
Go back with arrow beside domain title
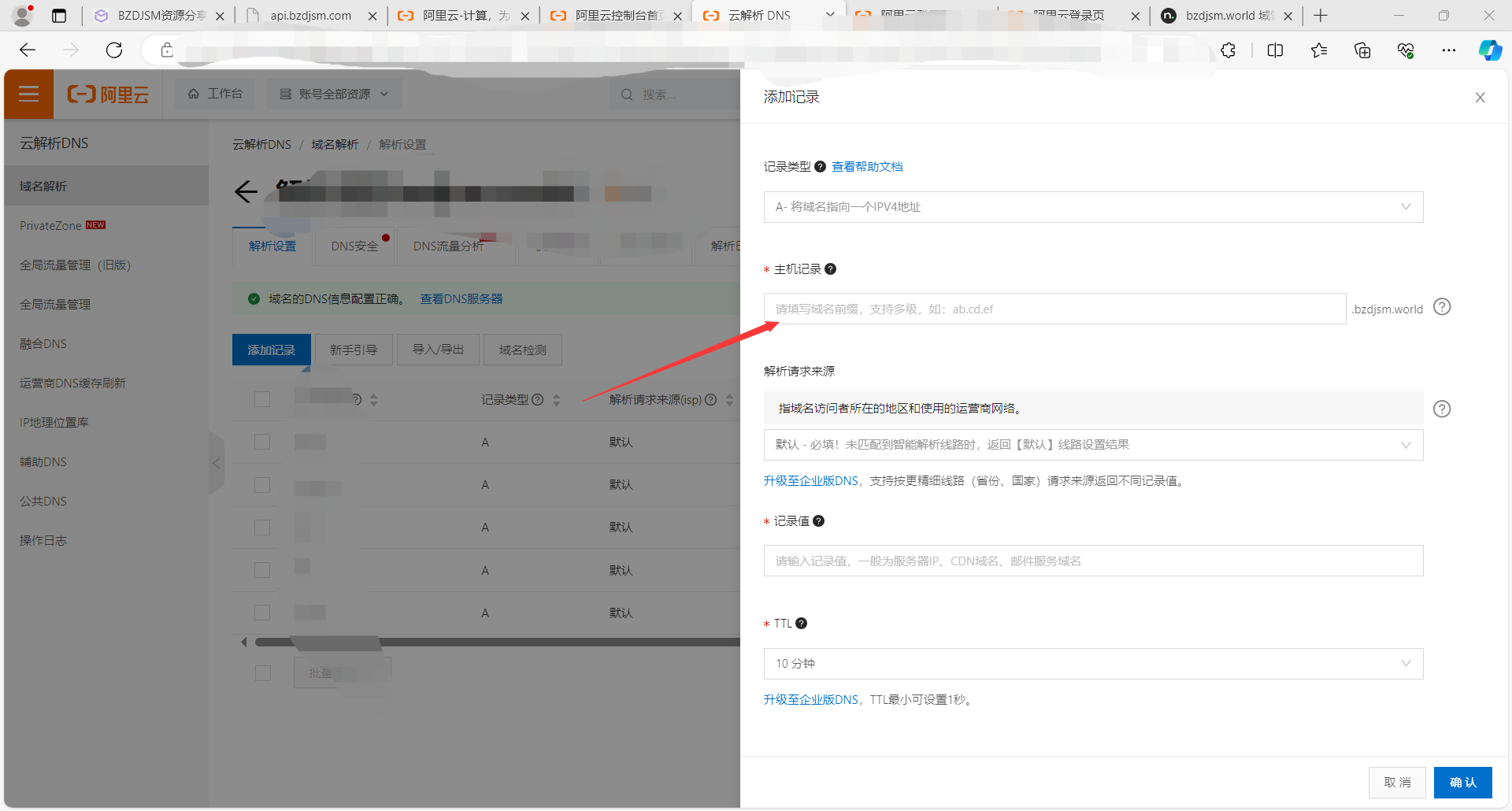tap(246, 191)
